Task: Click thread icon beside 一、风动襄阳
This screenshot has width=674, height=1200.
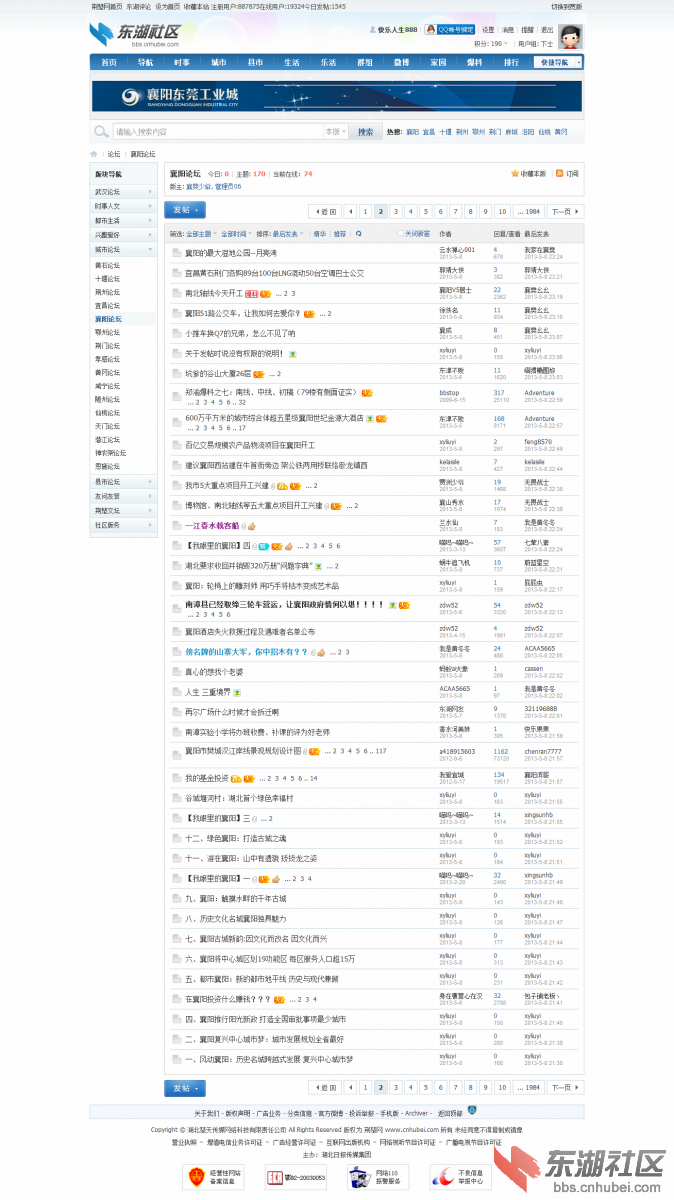Action: (x=176, y=1059)
